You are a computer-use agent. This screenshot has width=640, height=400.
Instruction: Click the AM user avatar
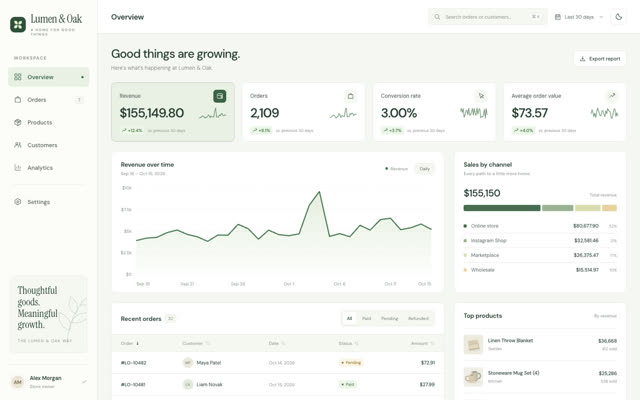pos(18,382)
